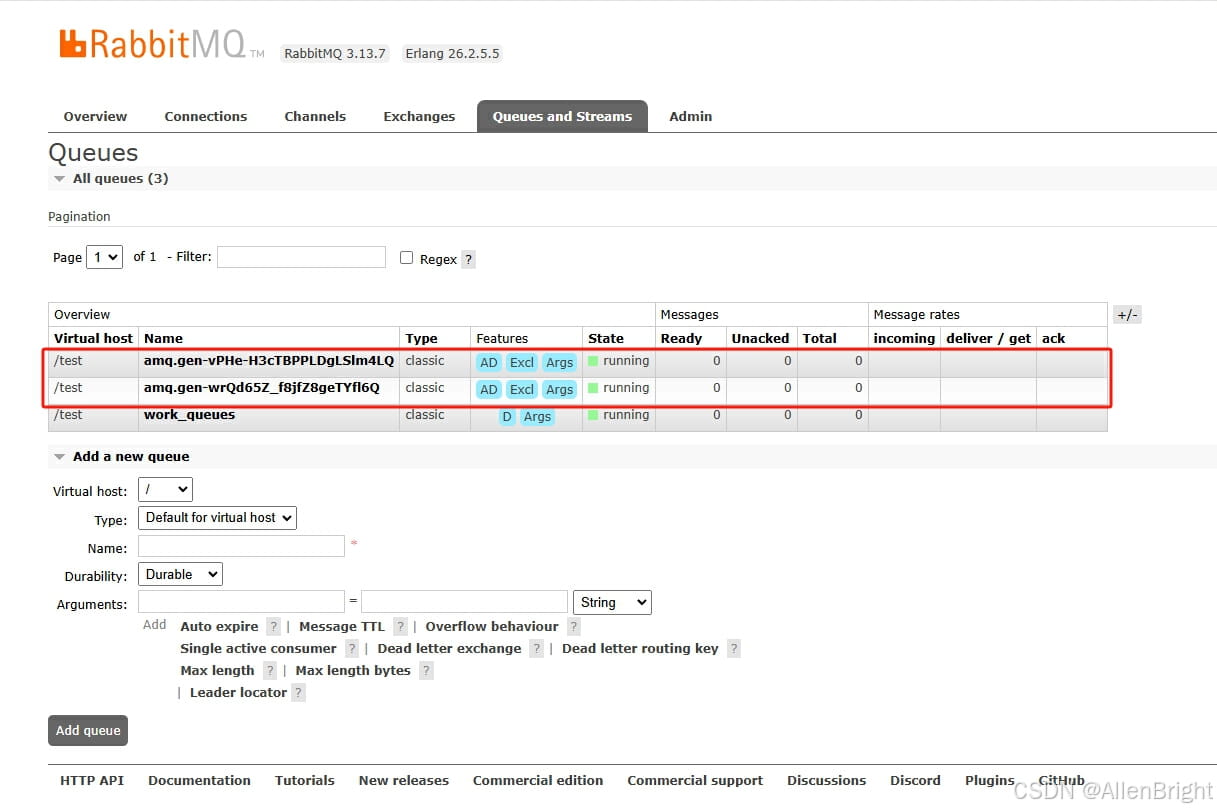The image size is (1217, 810).
Task: Show help for Dead letter routing key
Action: pos(733,649)
